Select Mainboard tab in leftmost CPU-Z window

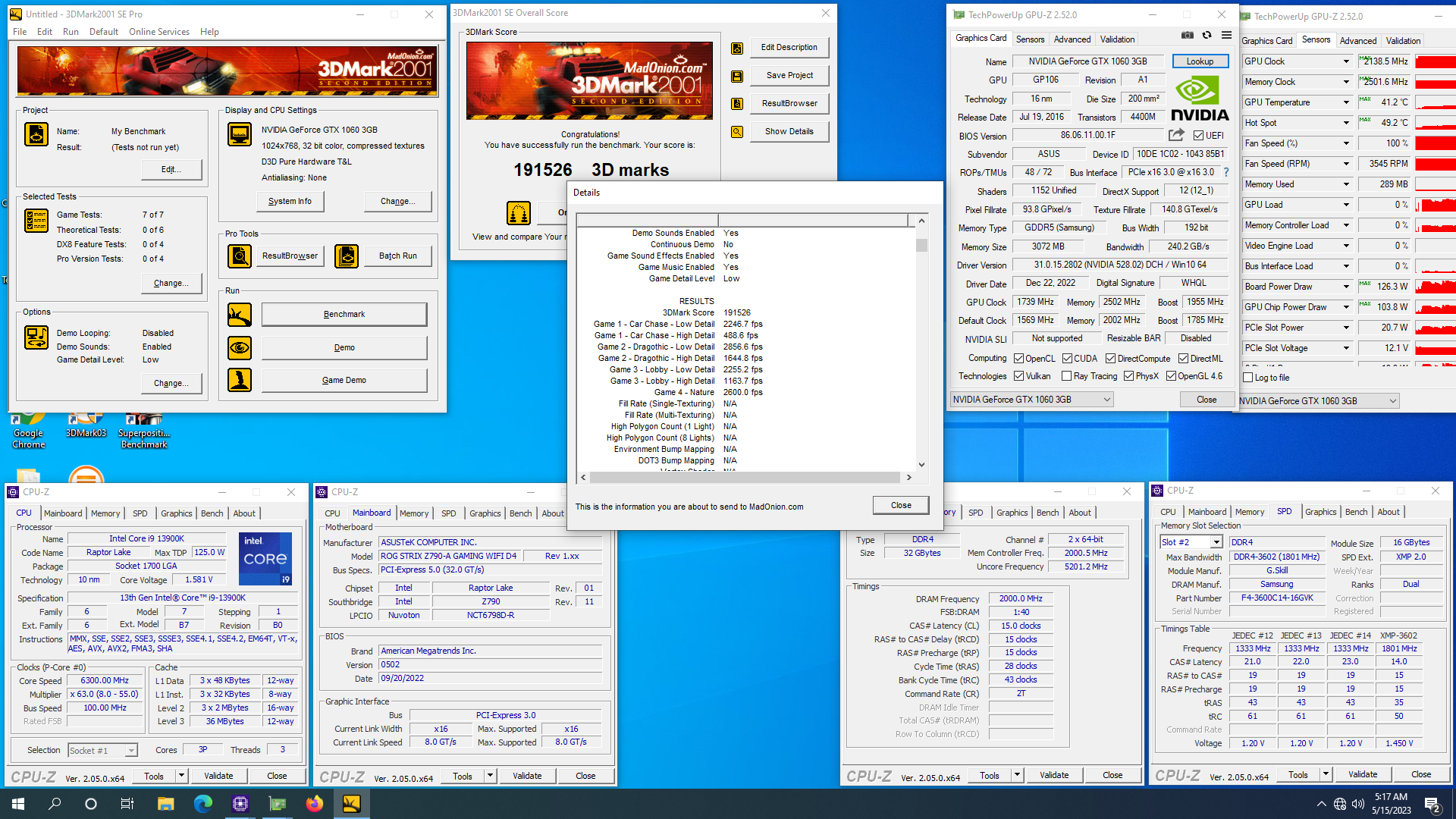click(x=63, y=513)
